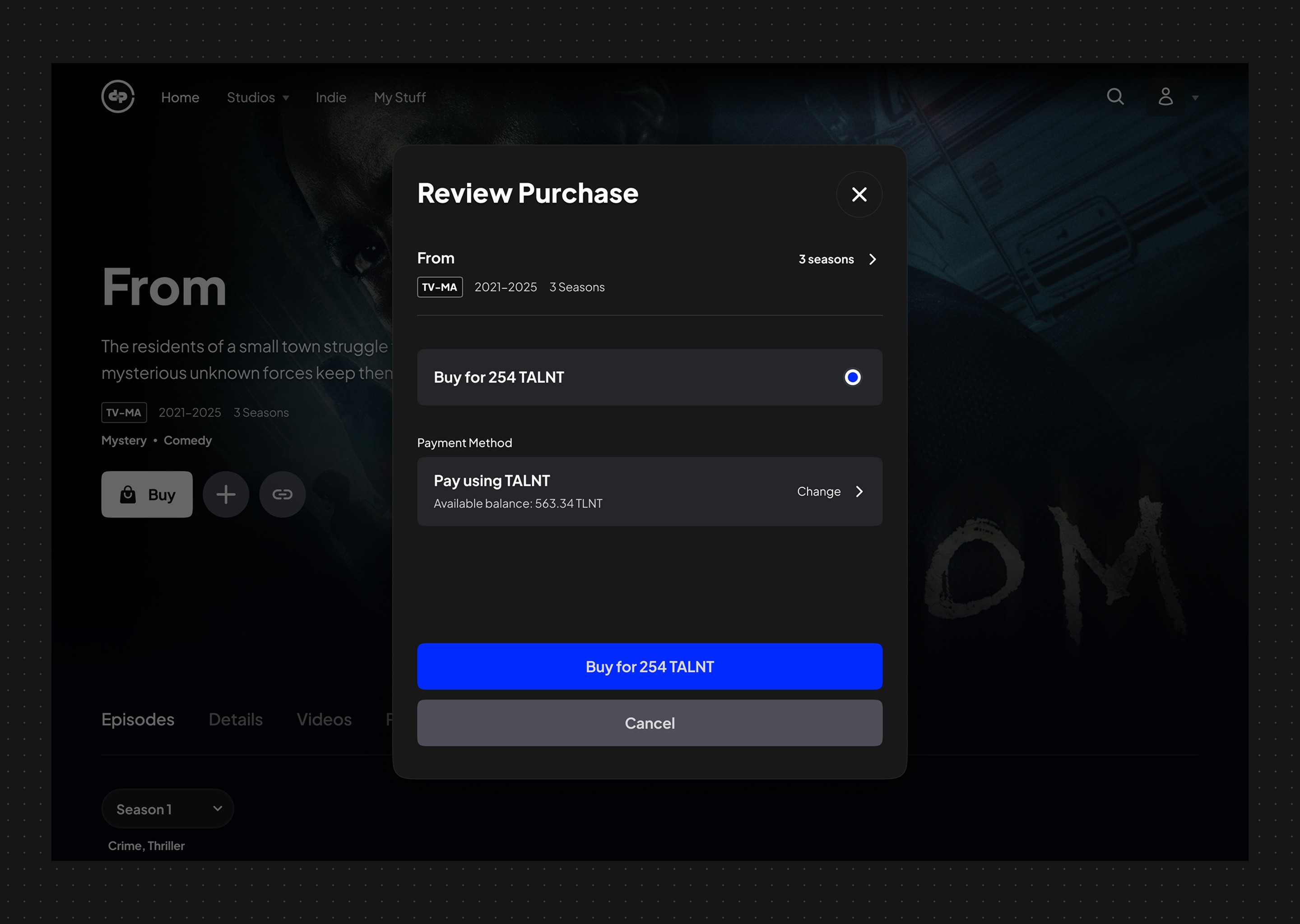
Task: Select the Buy for 254 TALNT radio
Action: (852, 377)
